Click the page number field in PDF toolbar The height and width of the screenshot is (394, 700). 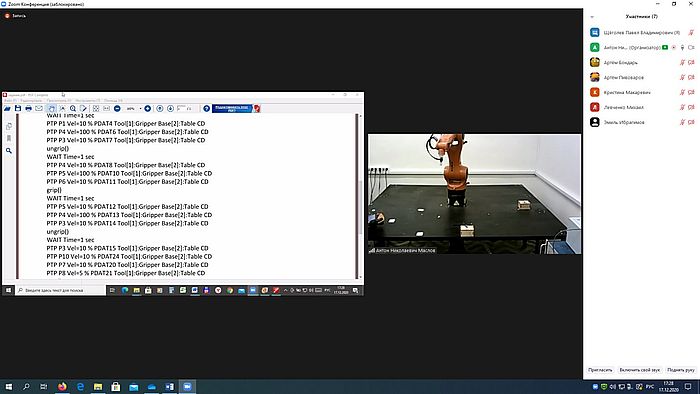click(x=181, y=108)
